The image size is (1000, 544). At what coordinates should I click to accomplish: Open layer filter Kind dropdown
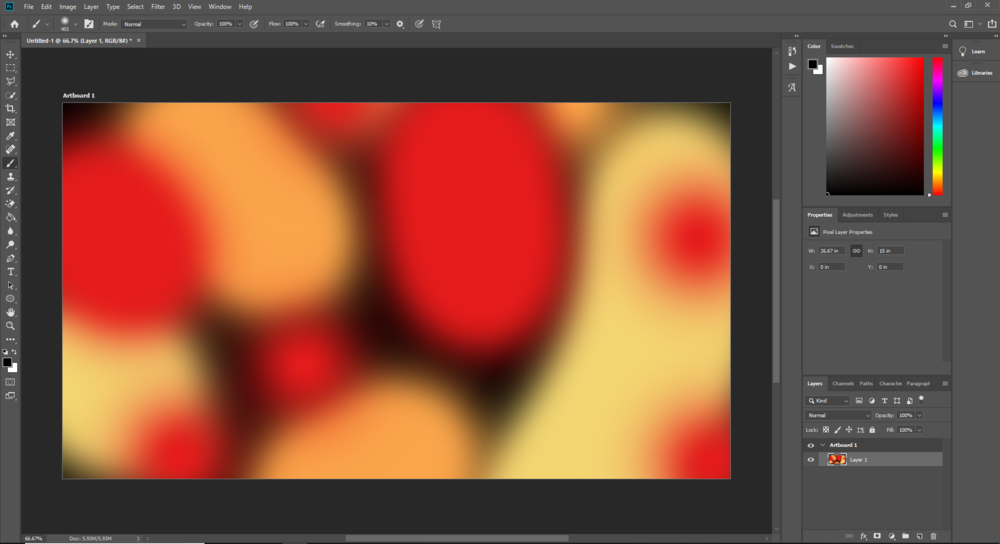tap(828, 401)
